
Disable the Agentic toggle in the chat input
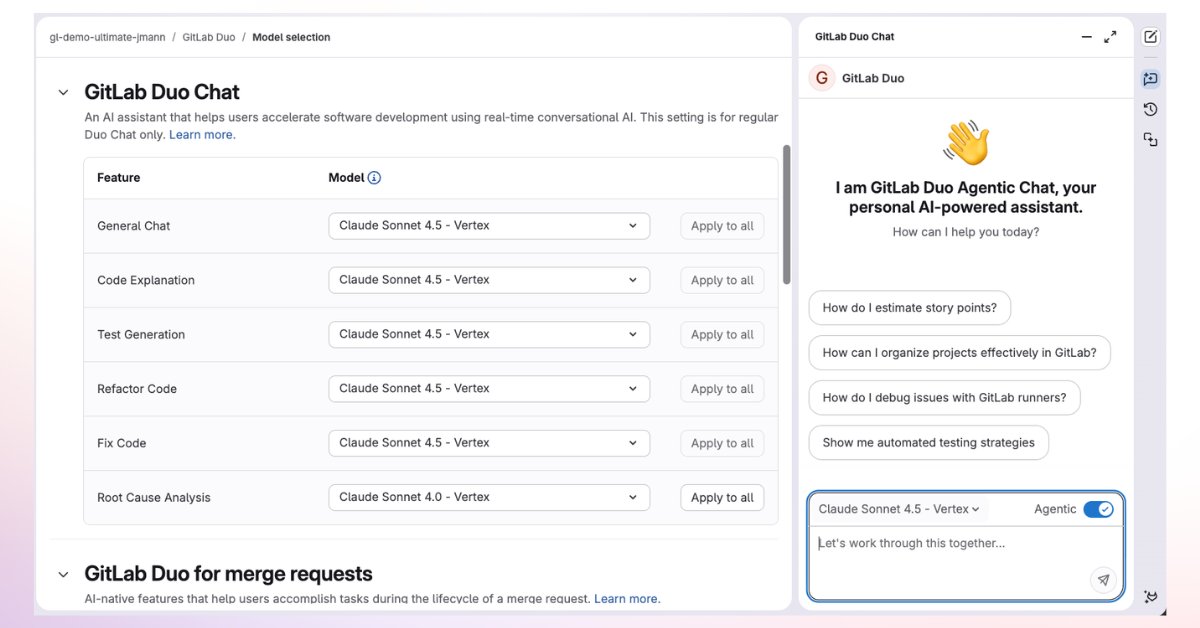(1099, 509)
